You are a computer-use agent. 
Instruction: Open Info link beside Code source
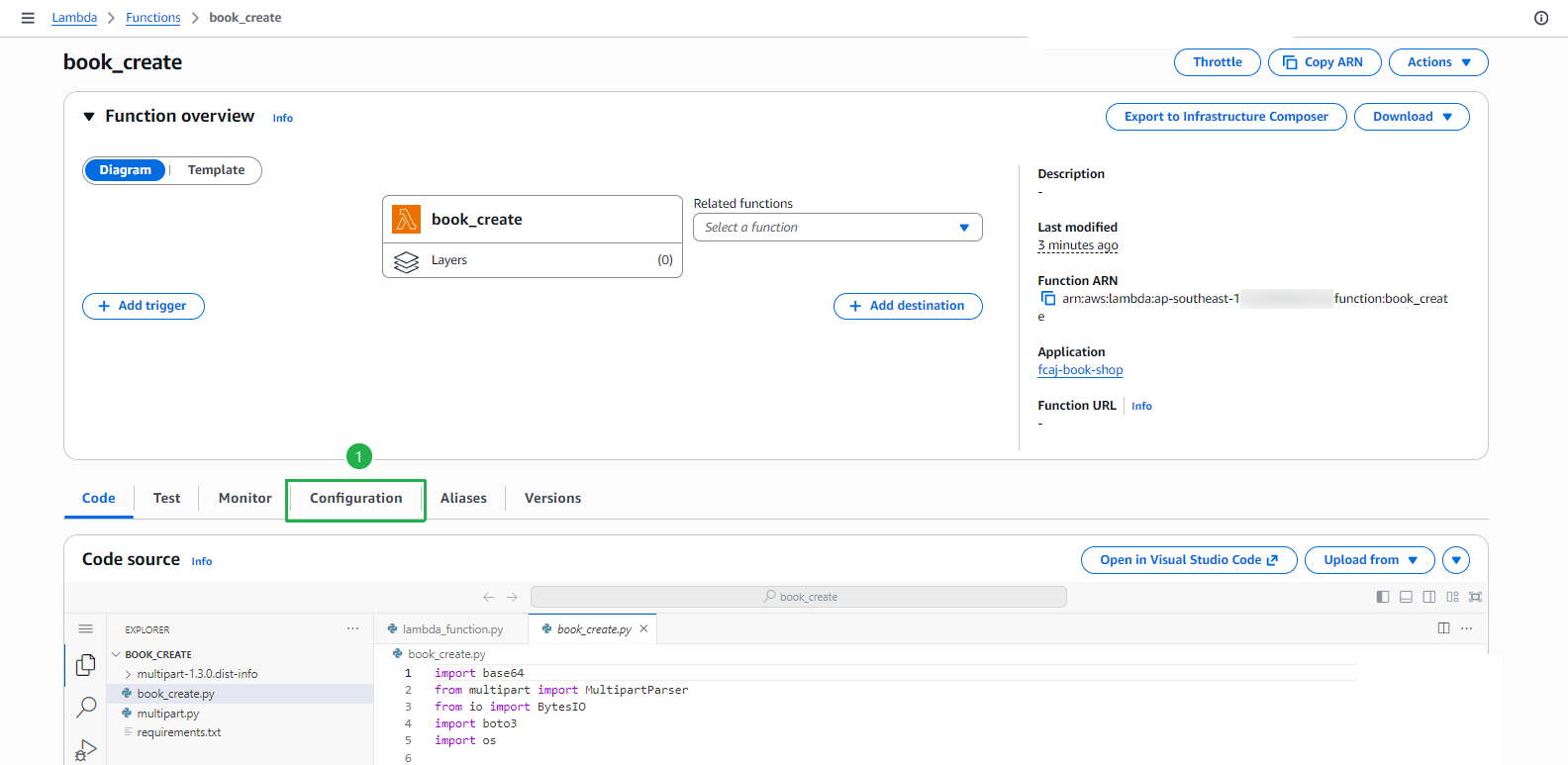202,561
